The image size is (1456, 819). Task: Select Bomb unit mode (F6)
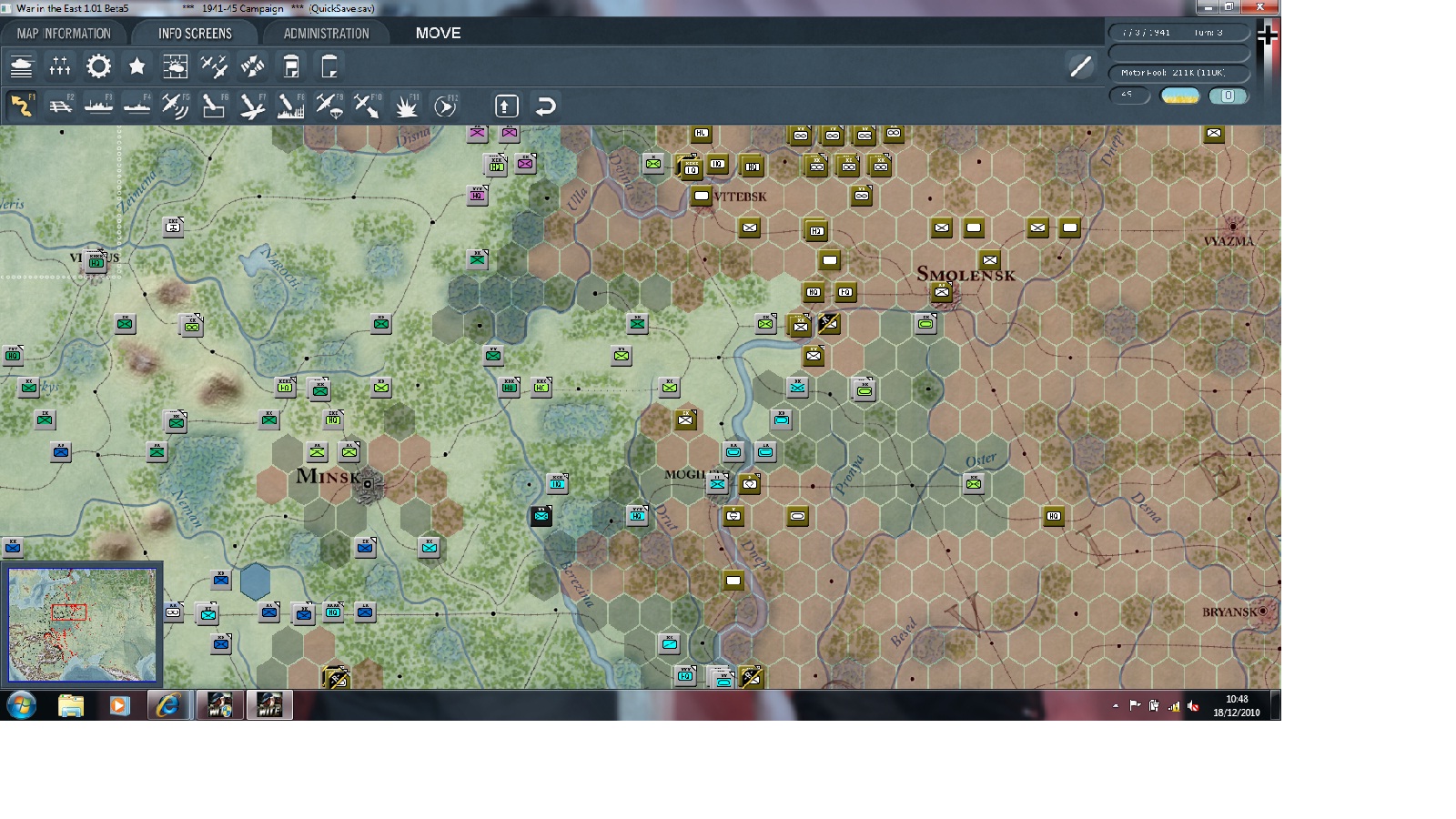[214, 106]
